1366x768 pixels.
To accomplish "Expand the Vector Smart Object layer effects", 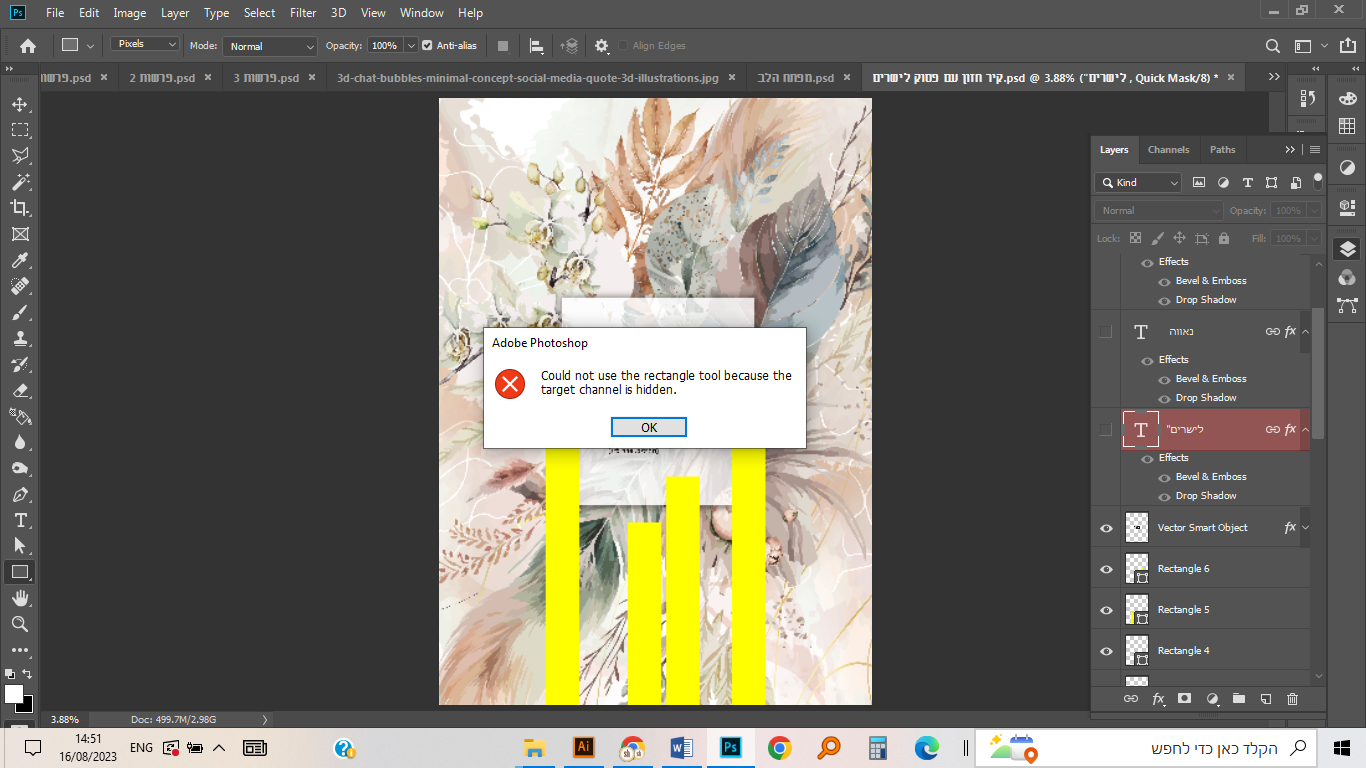I will pyautogui.click(x=1306, y=528).
